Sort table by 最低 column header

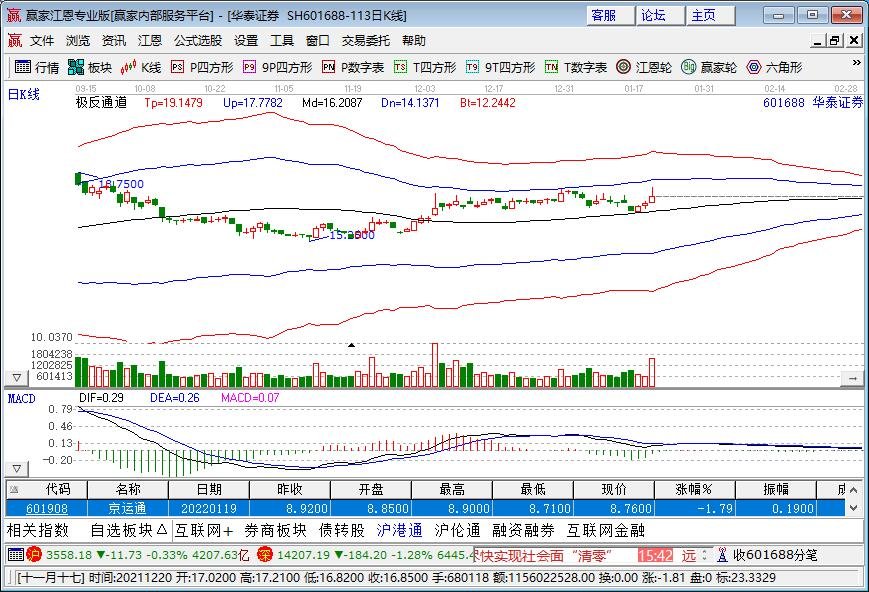coord(533,489)
